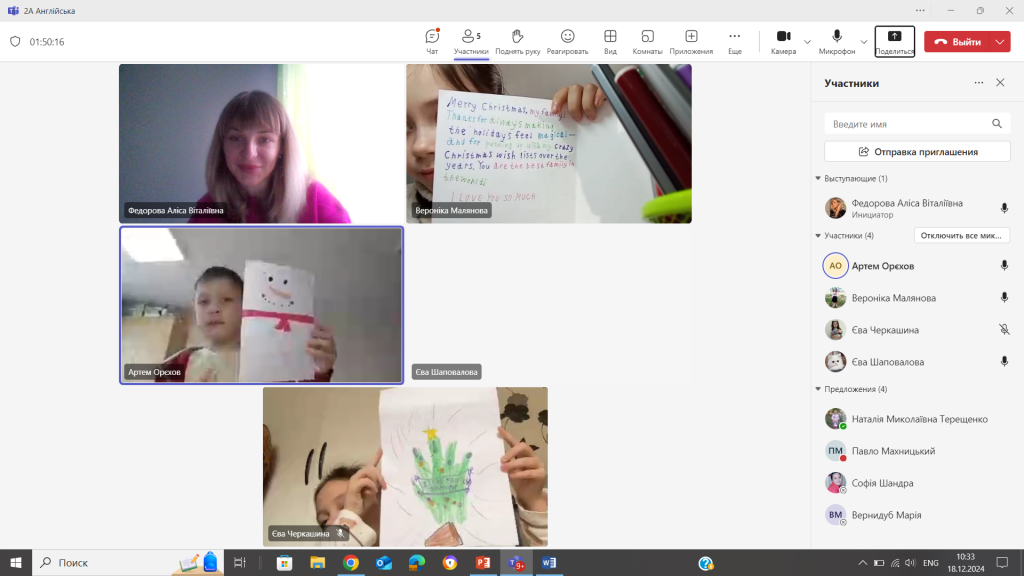Open the Apps (Приложения) icon
The height and width of the screenshot is (576, 1024).
click(x=691, y=37)
